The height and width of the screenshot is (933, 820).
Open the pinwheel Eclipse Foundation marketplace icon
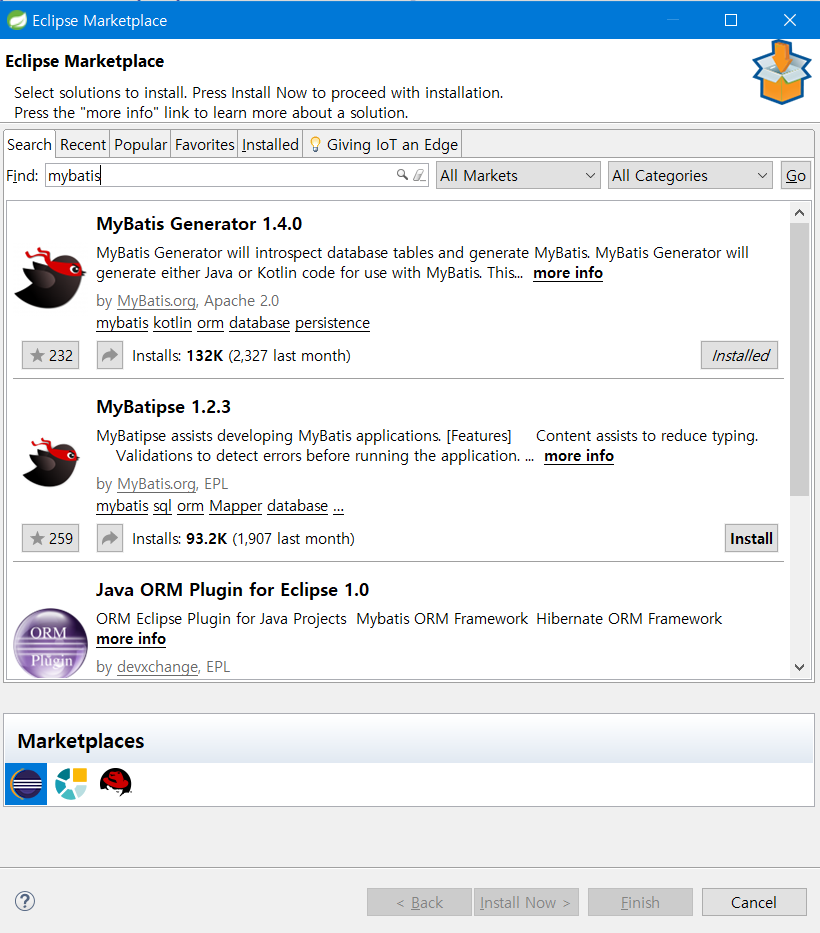coord(70,784)
